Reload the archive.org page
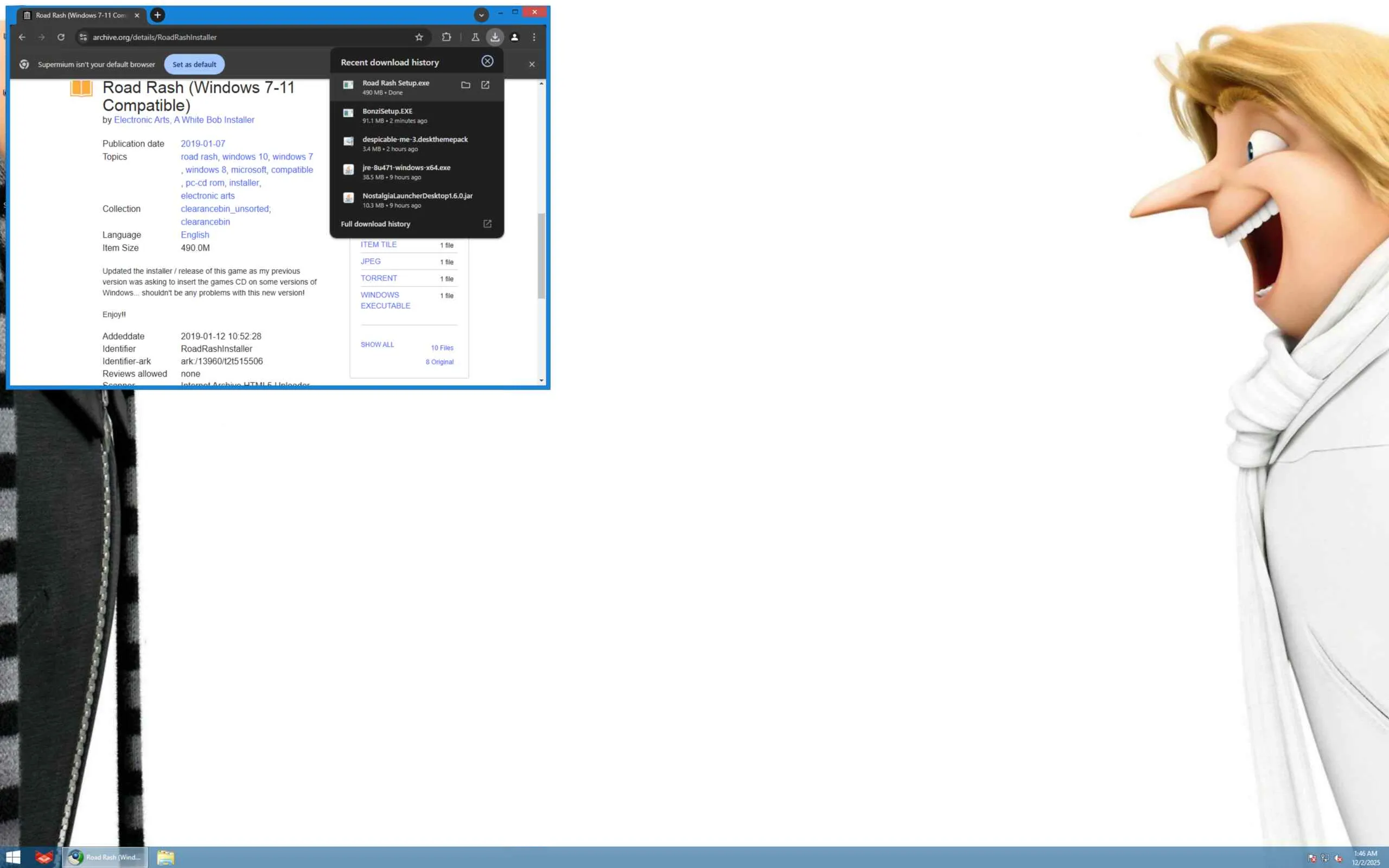This screenshot has width=1389, height=868. click(61, 37)
